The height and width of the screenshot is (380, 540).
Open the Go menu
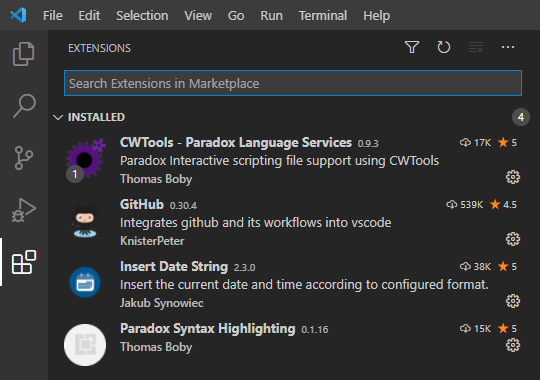[236, 16]
